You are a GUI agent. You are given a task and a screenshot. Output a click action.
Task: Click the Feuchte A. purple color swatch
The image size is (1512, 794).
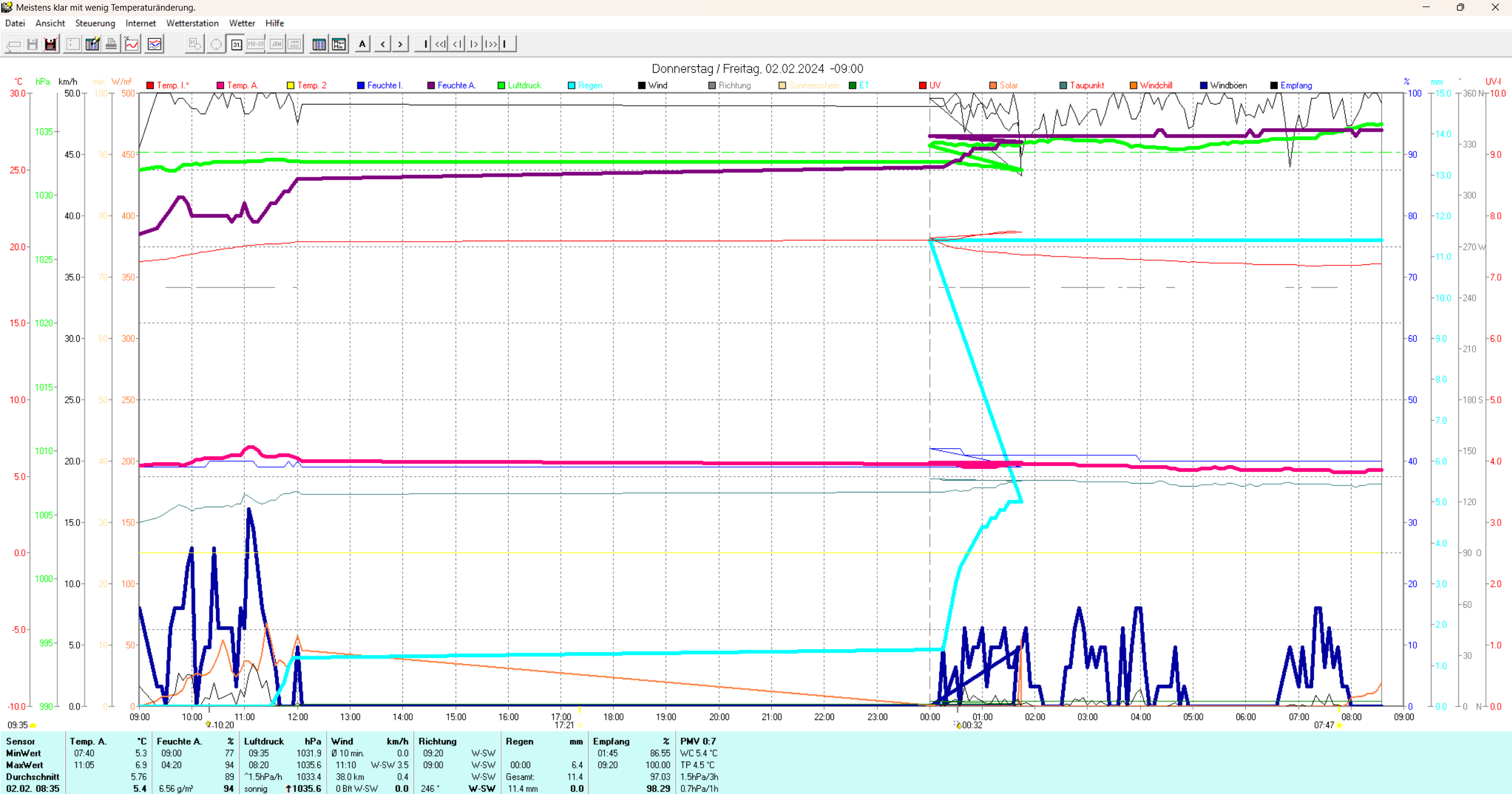pyautogui.click(x=431, y=85)
